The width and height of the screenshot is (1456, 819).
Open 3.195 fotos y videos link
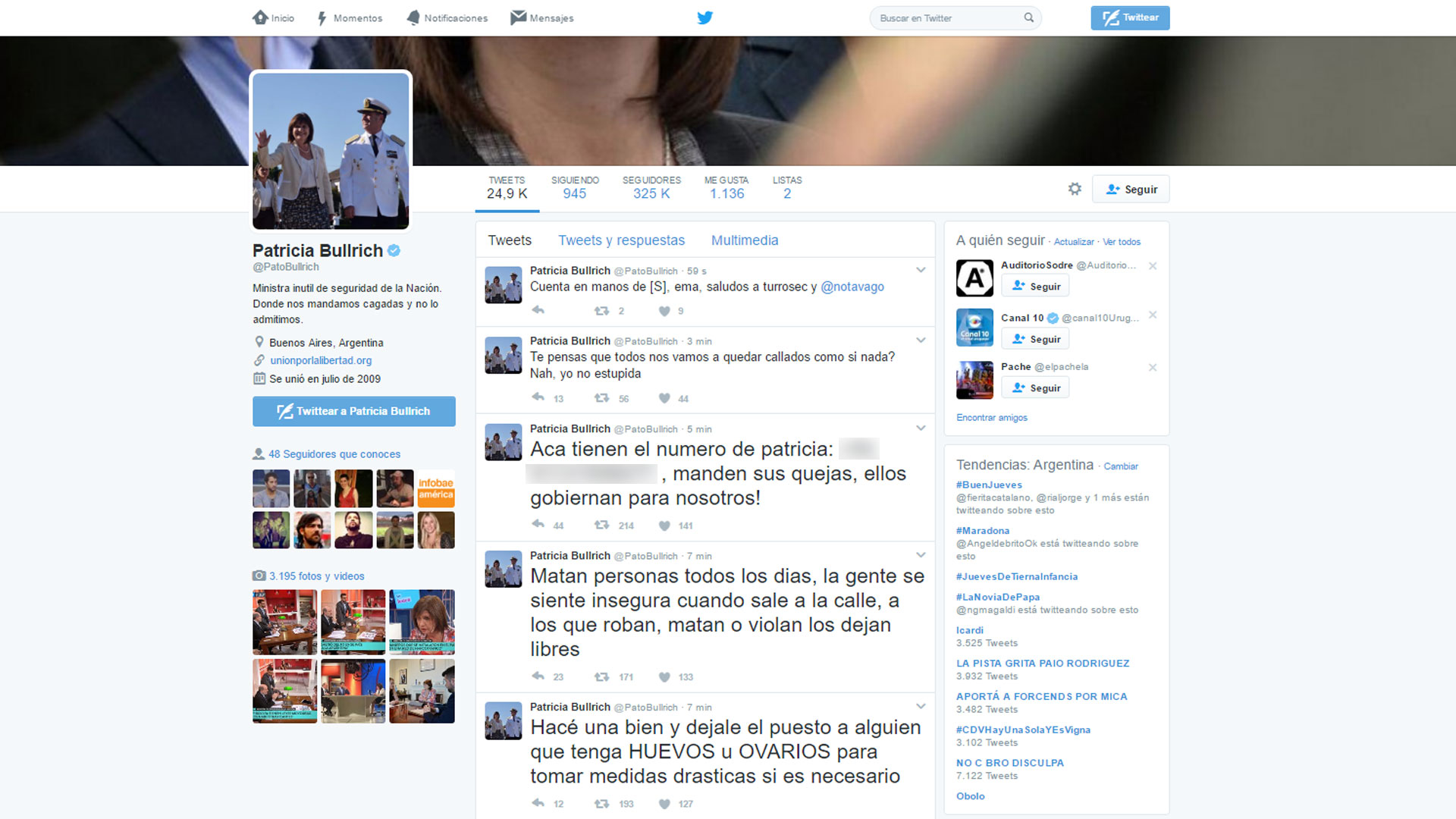(x=316, y=576)
